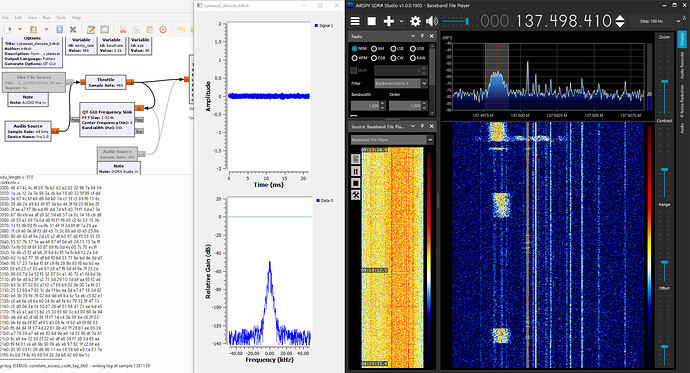
Task: Save the flowgraph with the save icon
Action: click(x=60, y=29)
